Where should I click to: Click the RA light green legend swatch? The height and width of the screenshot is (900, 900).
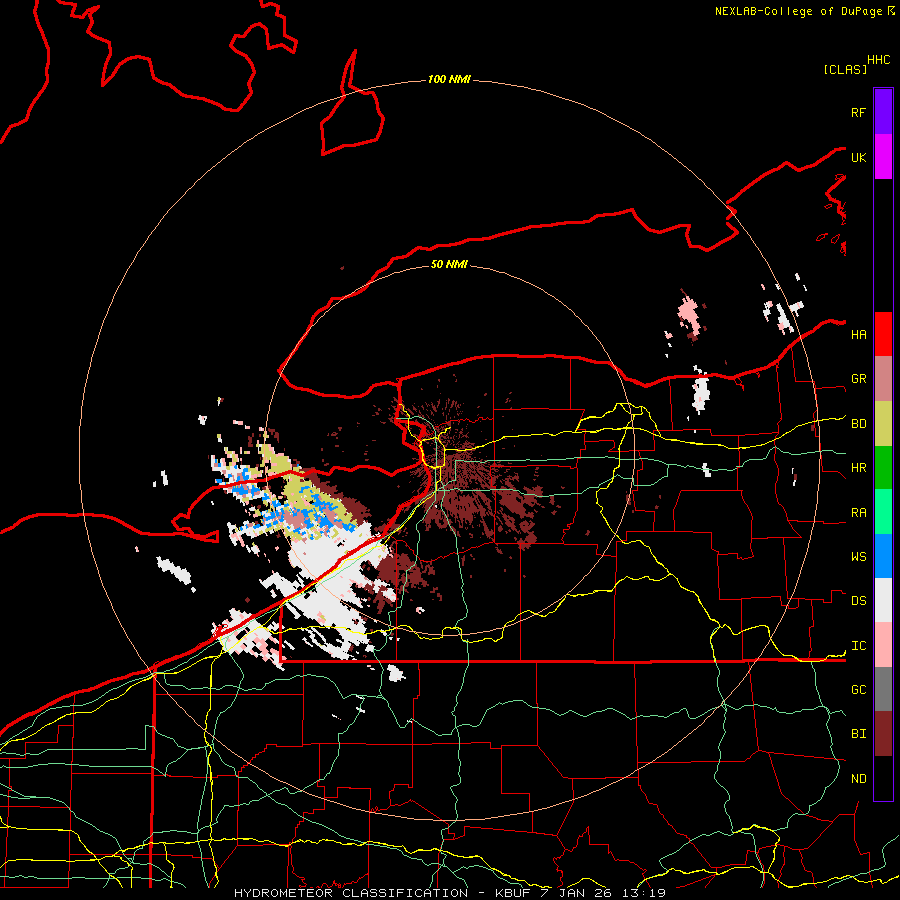click(883, 512)
